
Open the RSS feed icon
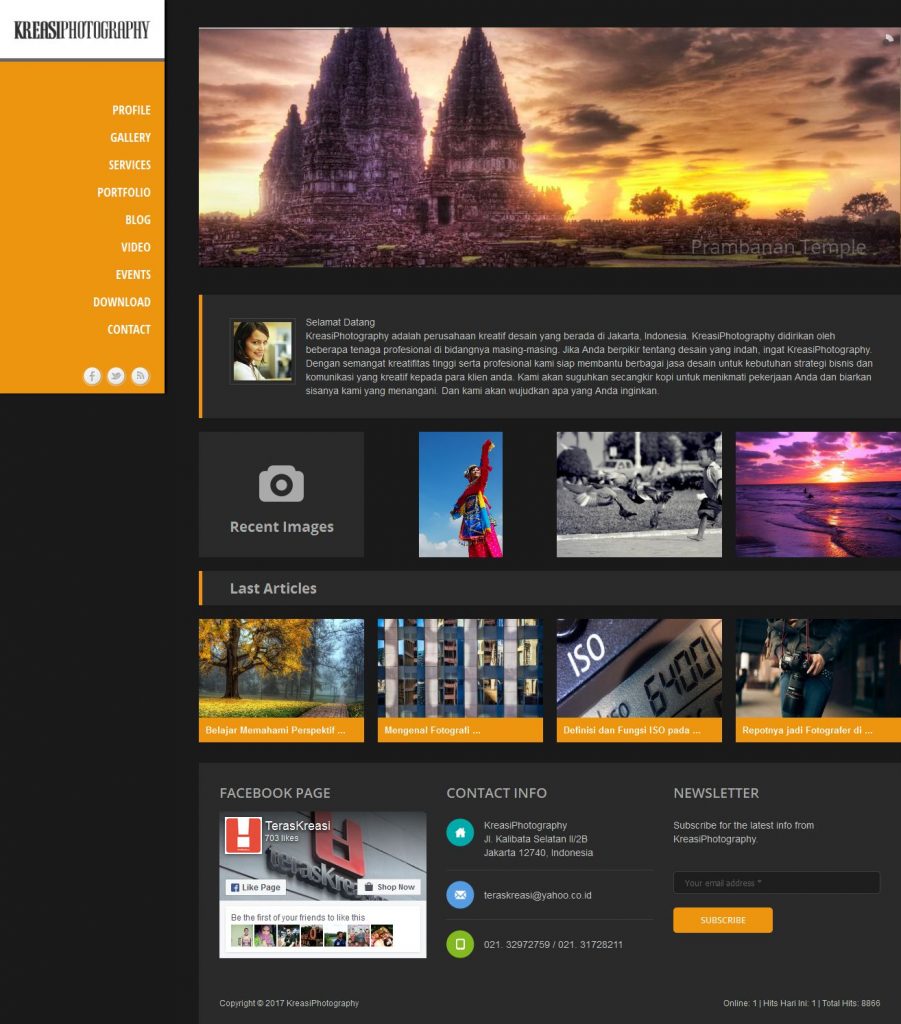coord(140,377)
